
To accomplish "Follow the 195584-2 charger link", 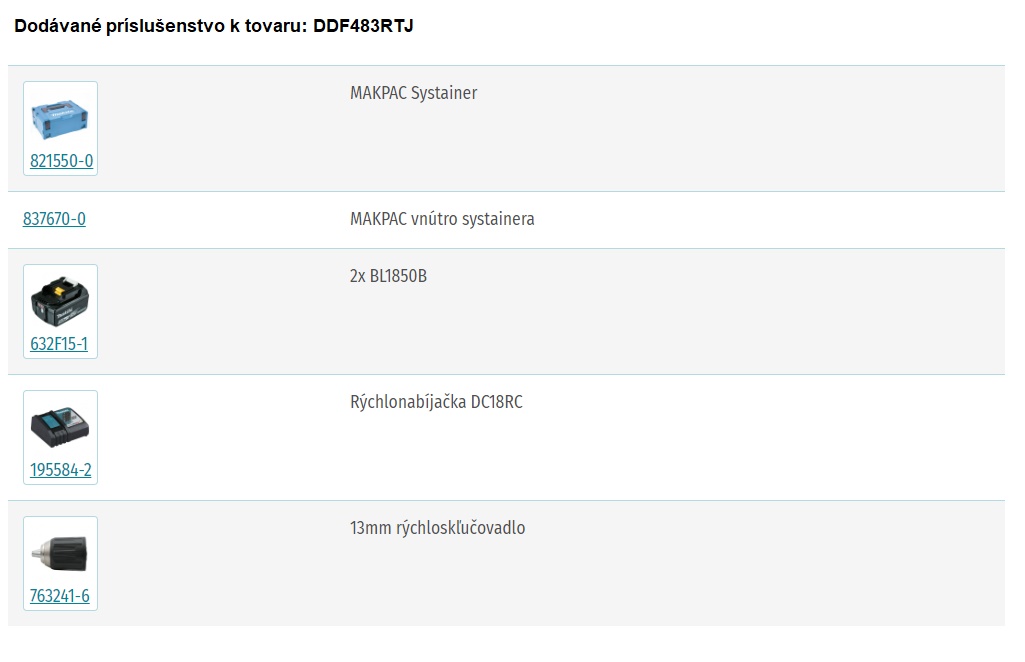I will [x=61, y=470].
